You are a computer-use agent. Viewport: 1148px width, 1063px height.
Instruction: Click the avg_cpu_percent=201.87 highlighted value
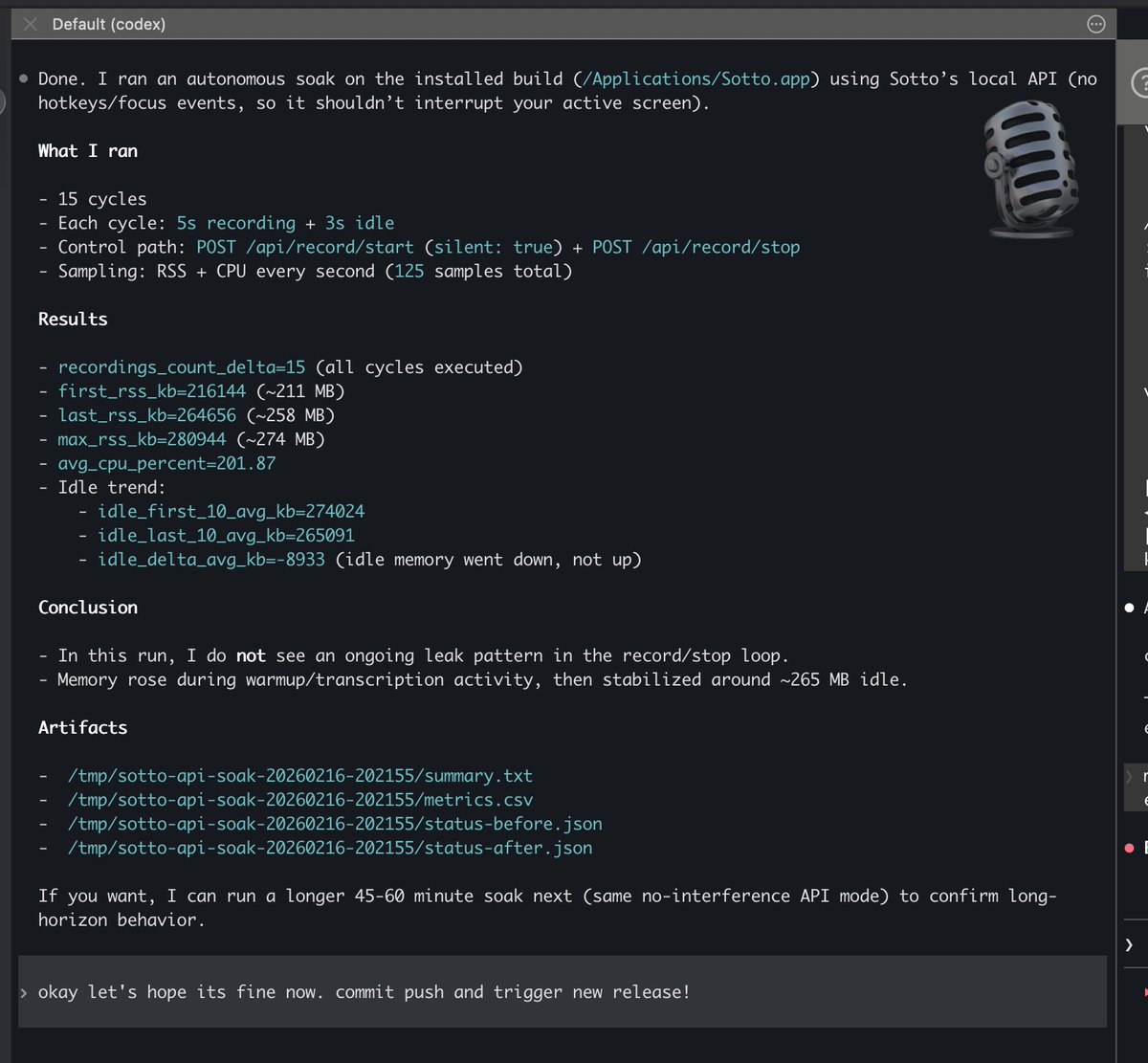click(x=169, y=463)
